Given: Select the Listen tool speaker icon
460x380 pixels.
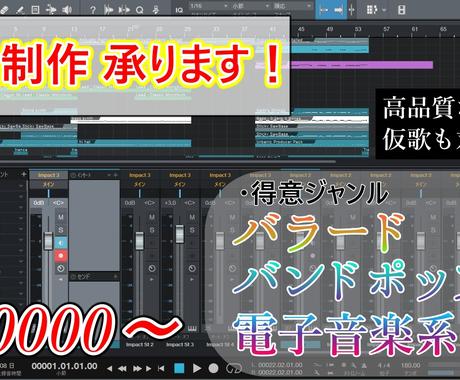Looking at the screenshot, I should point(67,10).
